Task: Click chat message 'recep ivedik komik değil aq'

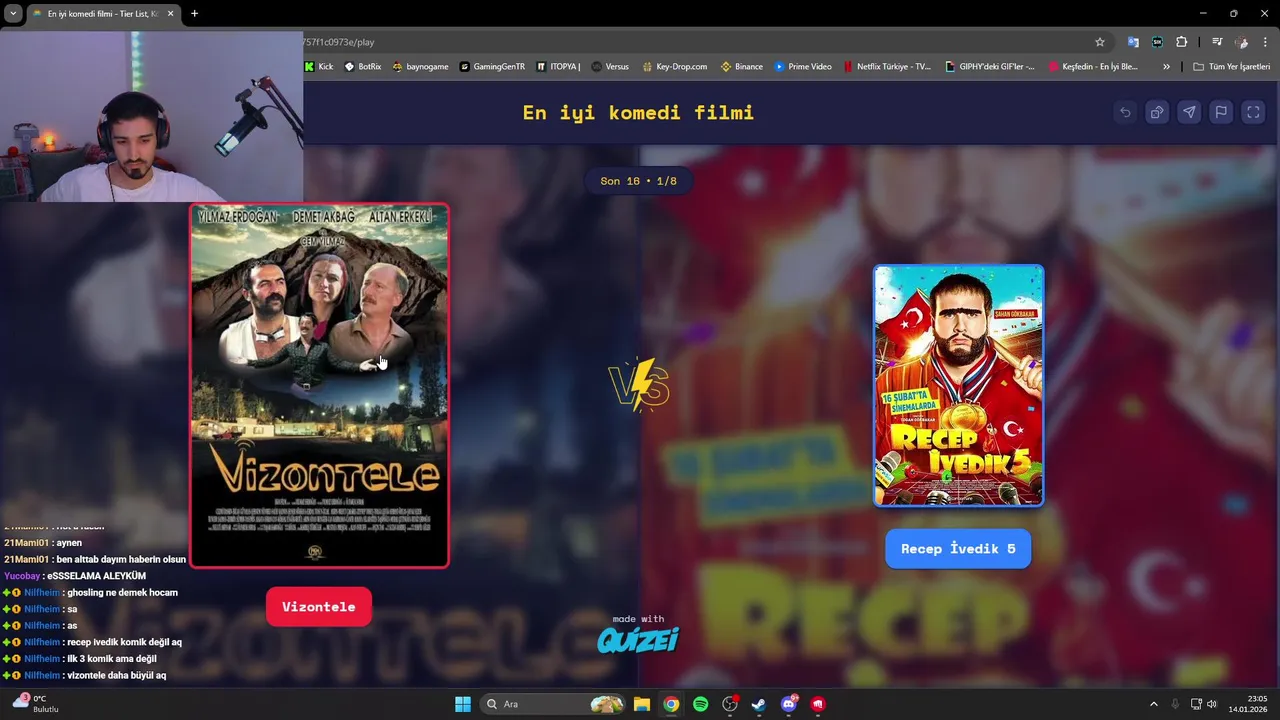Action: 123,642
